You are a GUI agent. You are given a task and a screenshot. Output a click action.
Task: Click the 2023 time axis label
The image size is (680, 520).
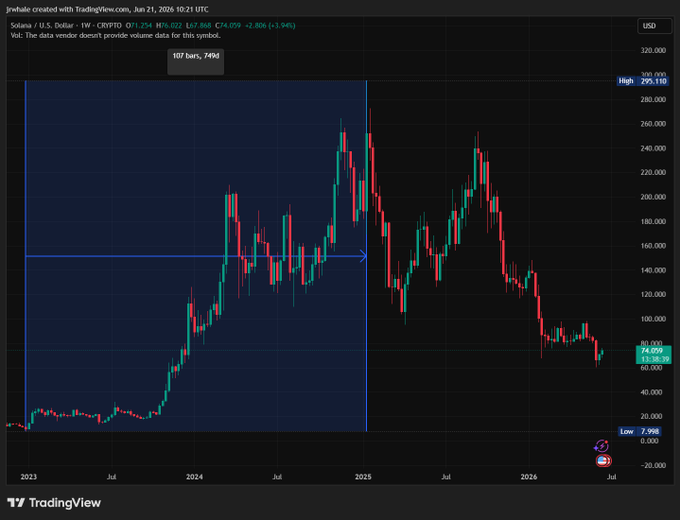[29, 477]
